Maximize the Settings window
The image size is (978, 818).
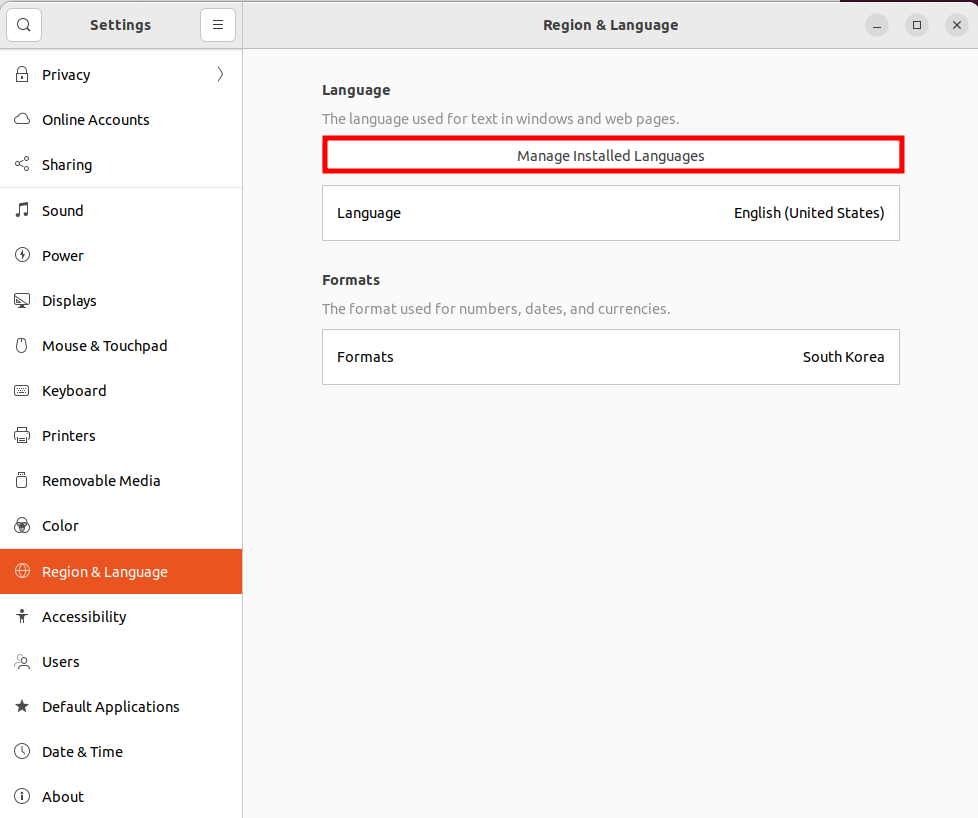(917, 25)
